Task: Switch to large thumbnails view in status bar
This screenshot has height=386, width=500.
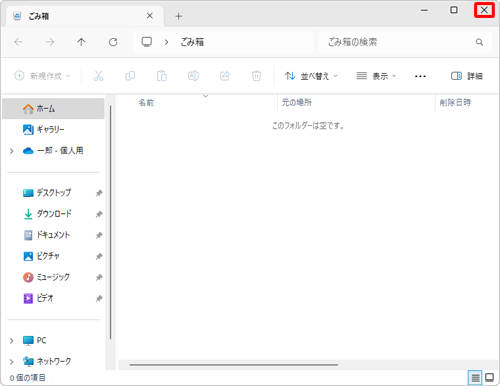Action: click(490, 378)
